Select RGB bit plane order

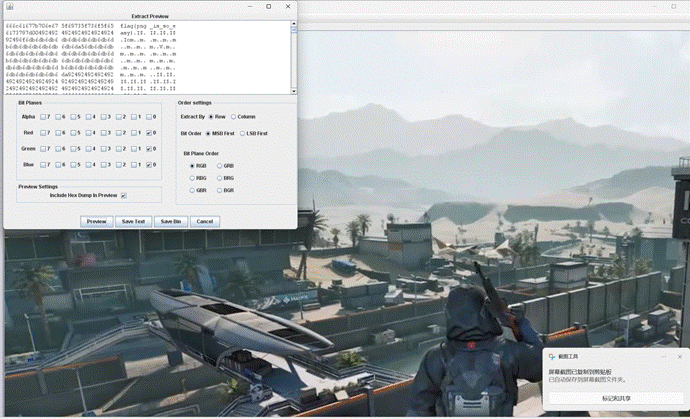pyautogui.click(x=192, y=166)
